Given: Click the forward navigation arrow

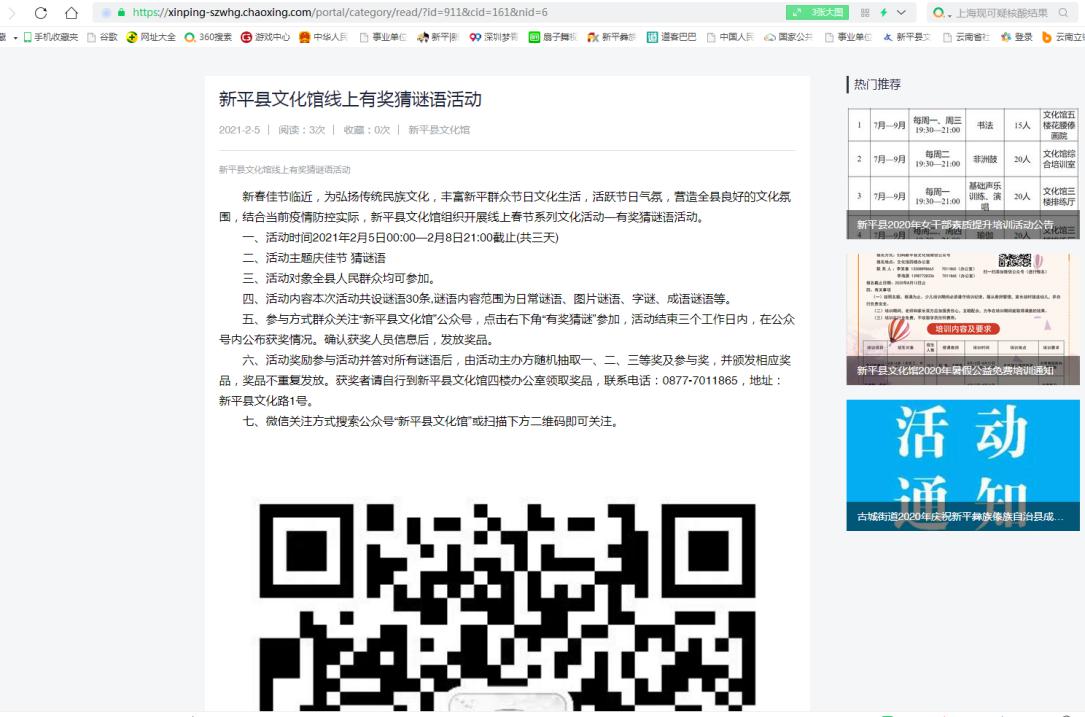Looking at the screenshot, I should click(11, 12).
